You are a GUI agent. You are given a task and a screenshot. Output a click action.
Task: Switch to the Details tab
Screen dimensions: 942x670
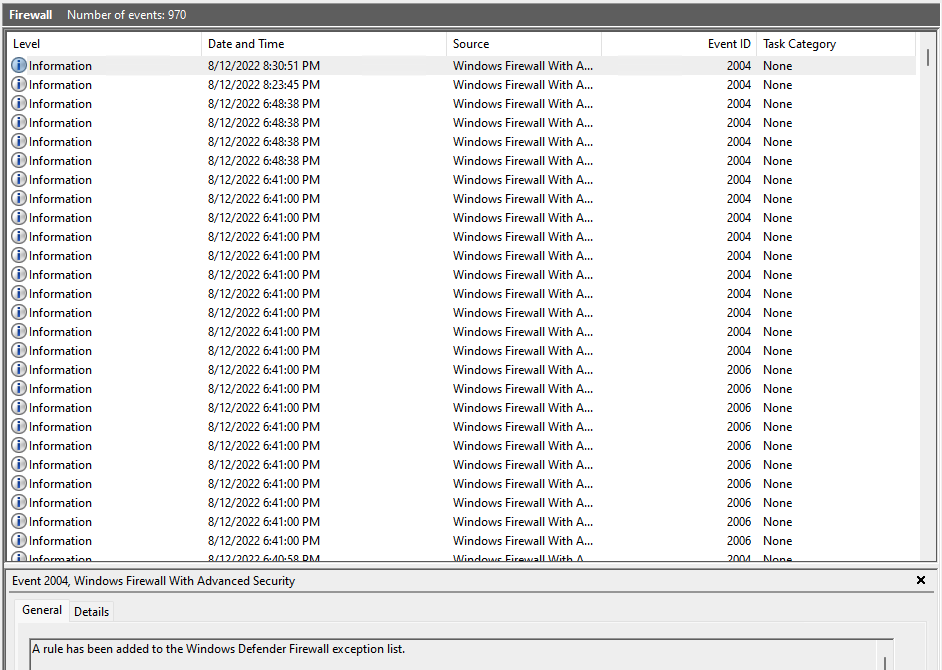pyautogui.click(x=91, y=611)
